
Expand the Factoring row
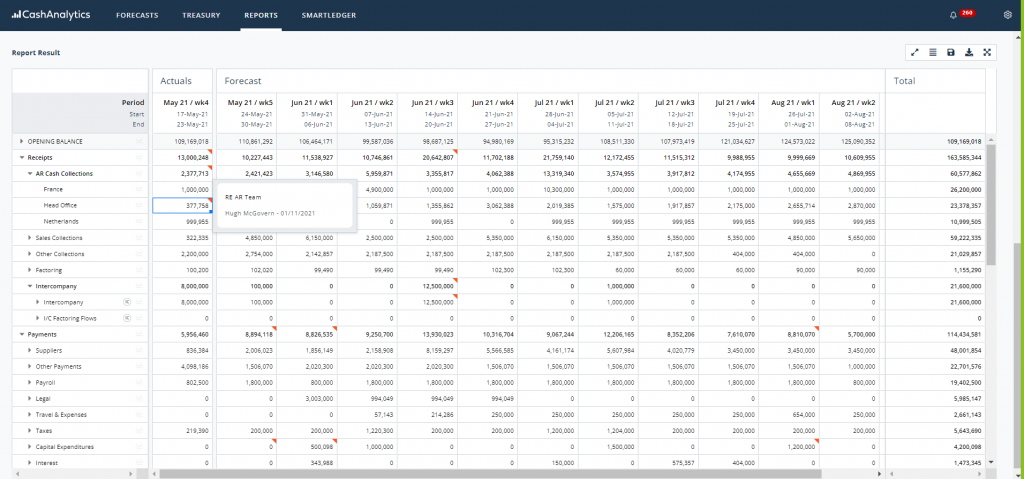pyautogui.click(x=29, y=270)
